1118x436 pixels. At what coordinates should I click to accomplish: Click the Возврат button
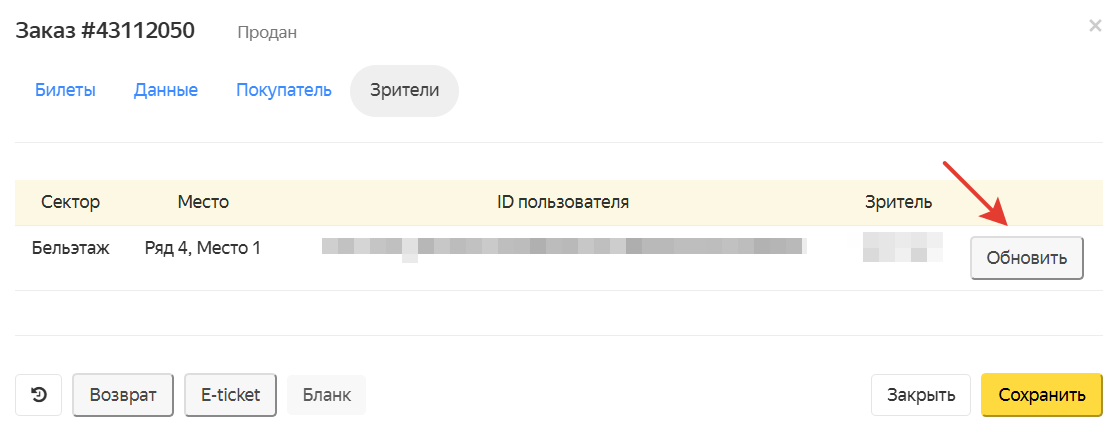[x=123, y=395]
